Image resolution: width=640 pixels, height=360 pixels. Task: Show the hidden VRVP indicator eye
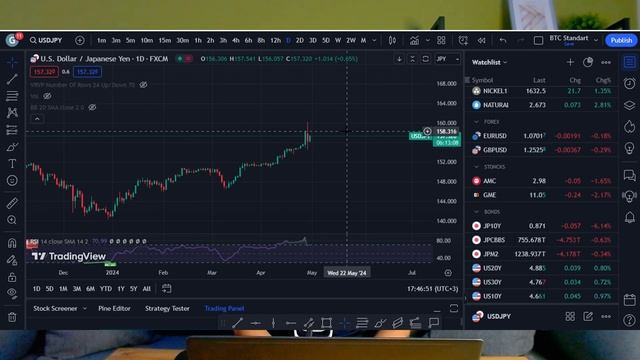(143, 85)
